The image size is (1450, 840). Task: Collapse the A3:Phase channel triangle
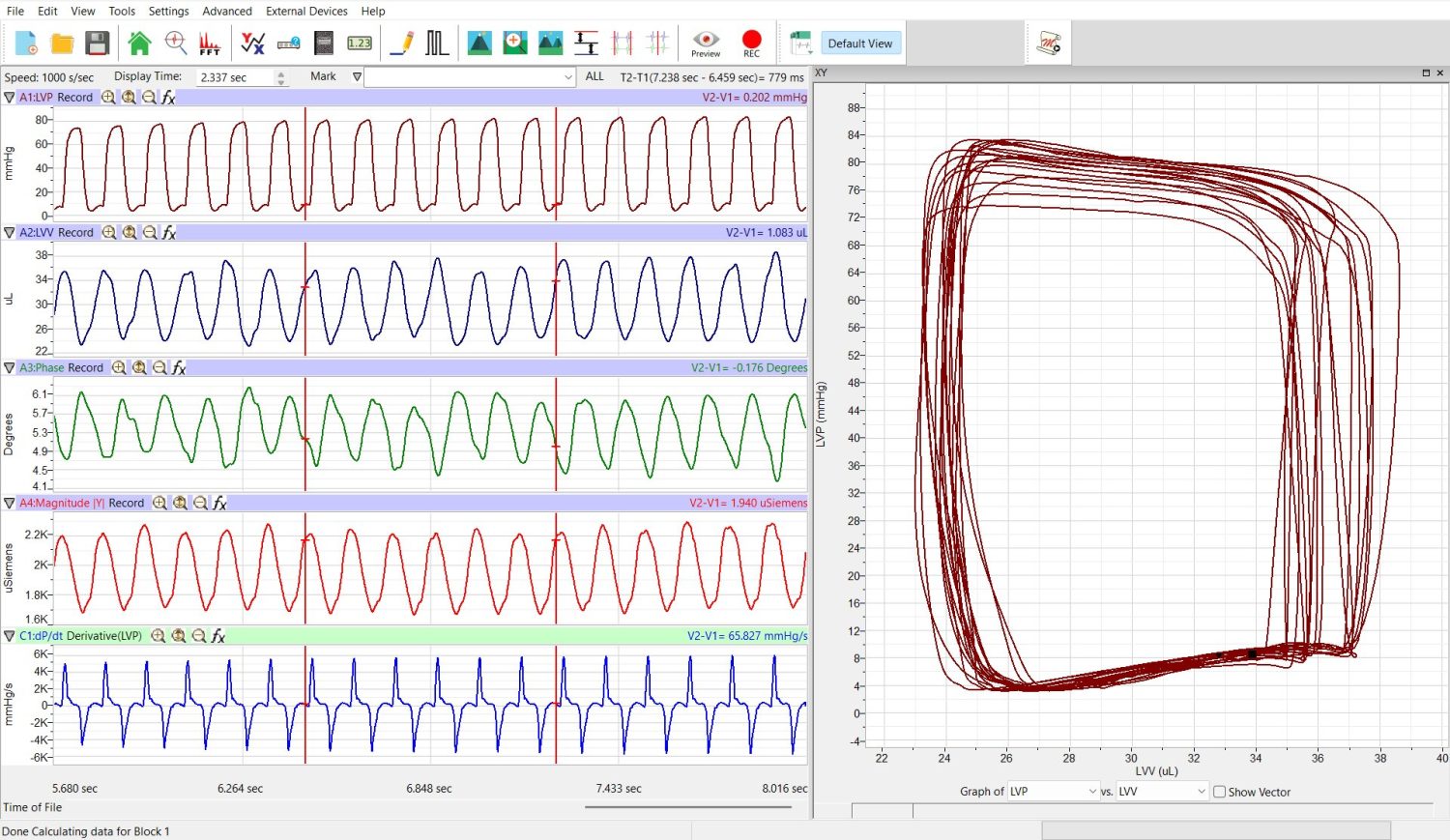coord(10,368)
